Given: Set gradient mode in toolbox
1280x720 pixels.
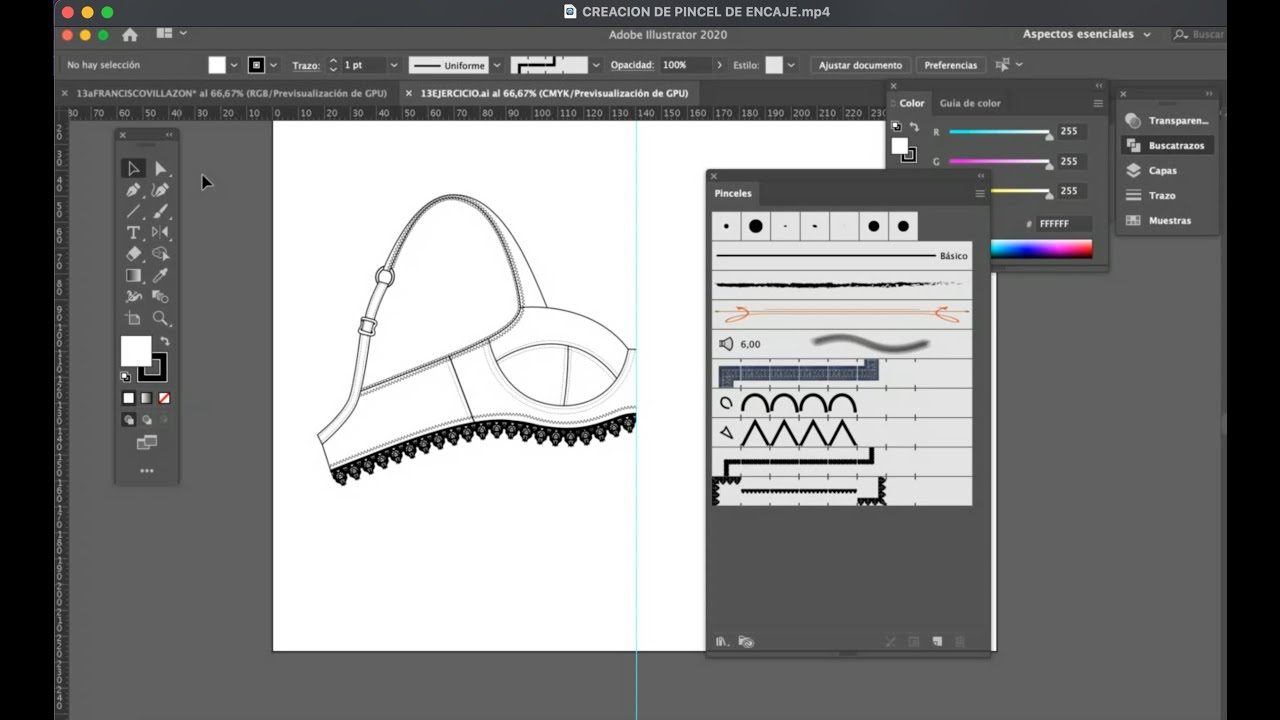Looking at the screenshot, I should (x=146, y=398).
